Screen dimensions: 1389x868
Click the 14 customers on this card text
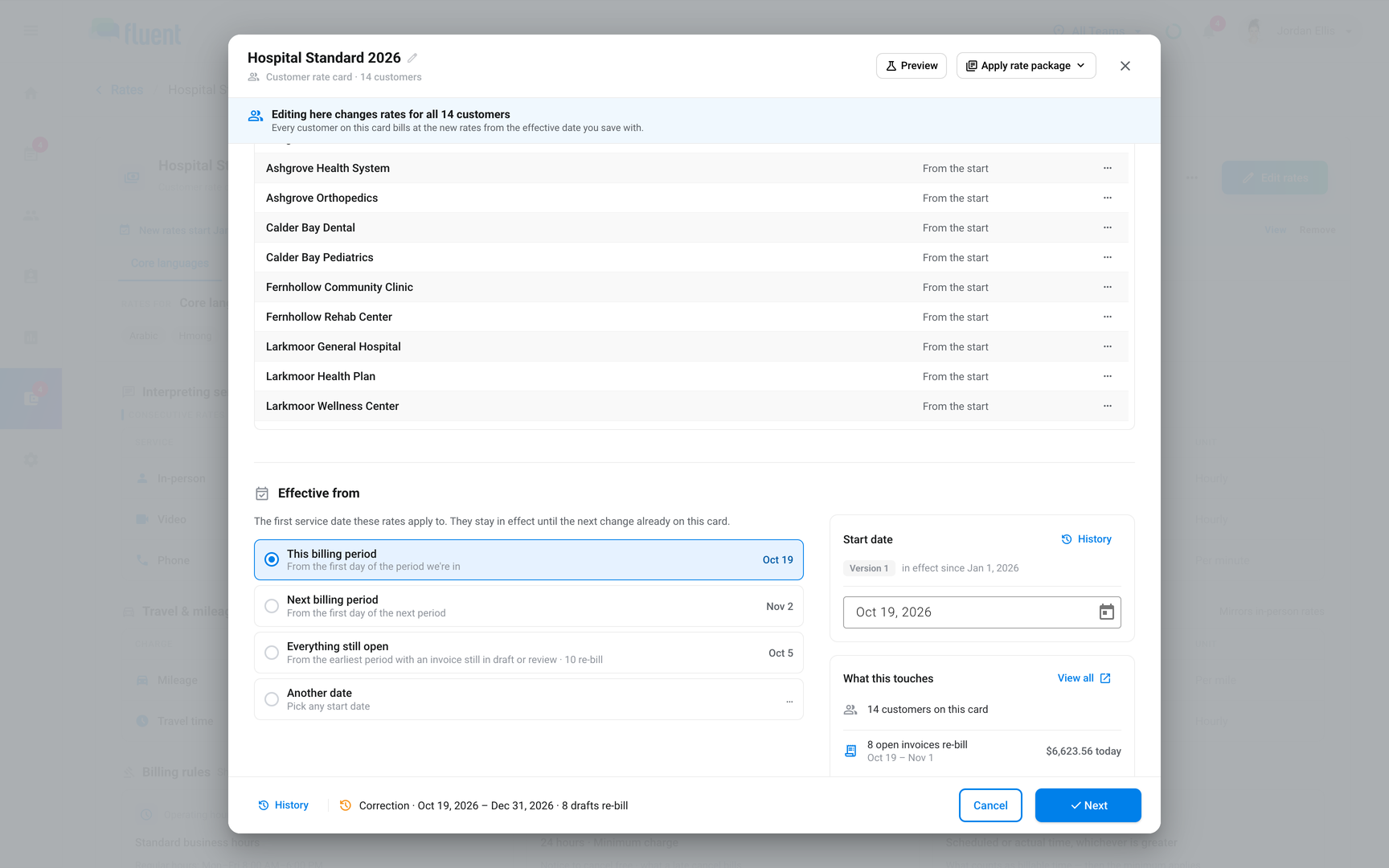[x=928, y=710]
